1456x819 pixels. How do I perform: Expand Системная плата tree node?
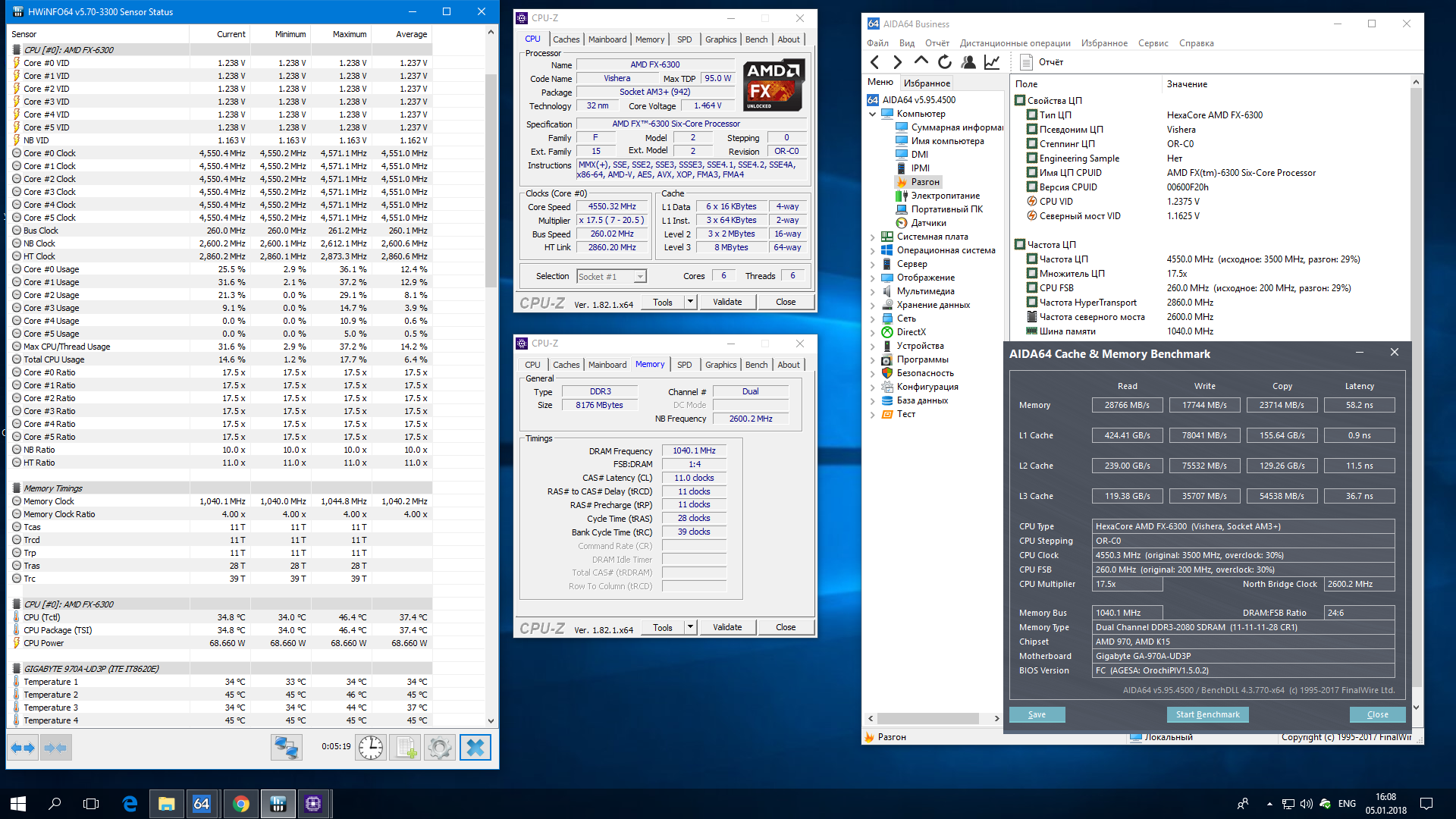(x=872, y=237)
